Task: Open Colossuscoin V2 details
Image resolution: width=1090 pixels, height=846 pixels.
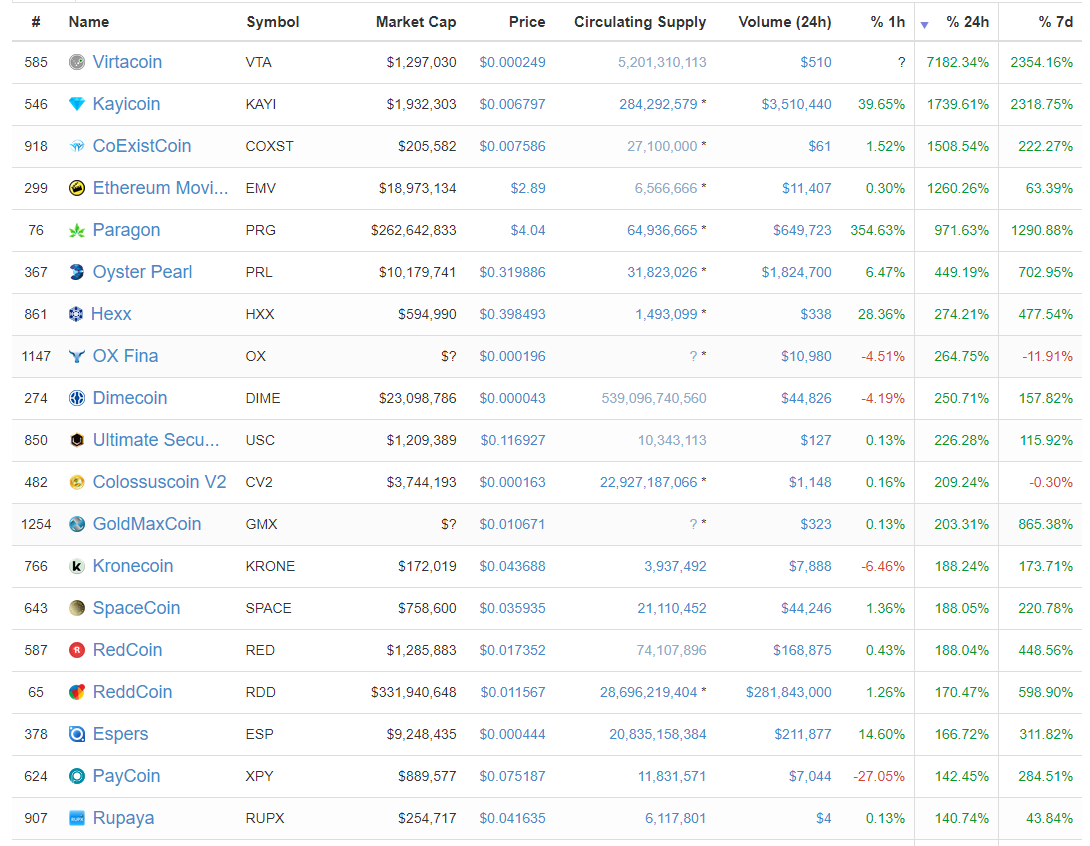Action: coord(160,482)
